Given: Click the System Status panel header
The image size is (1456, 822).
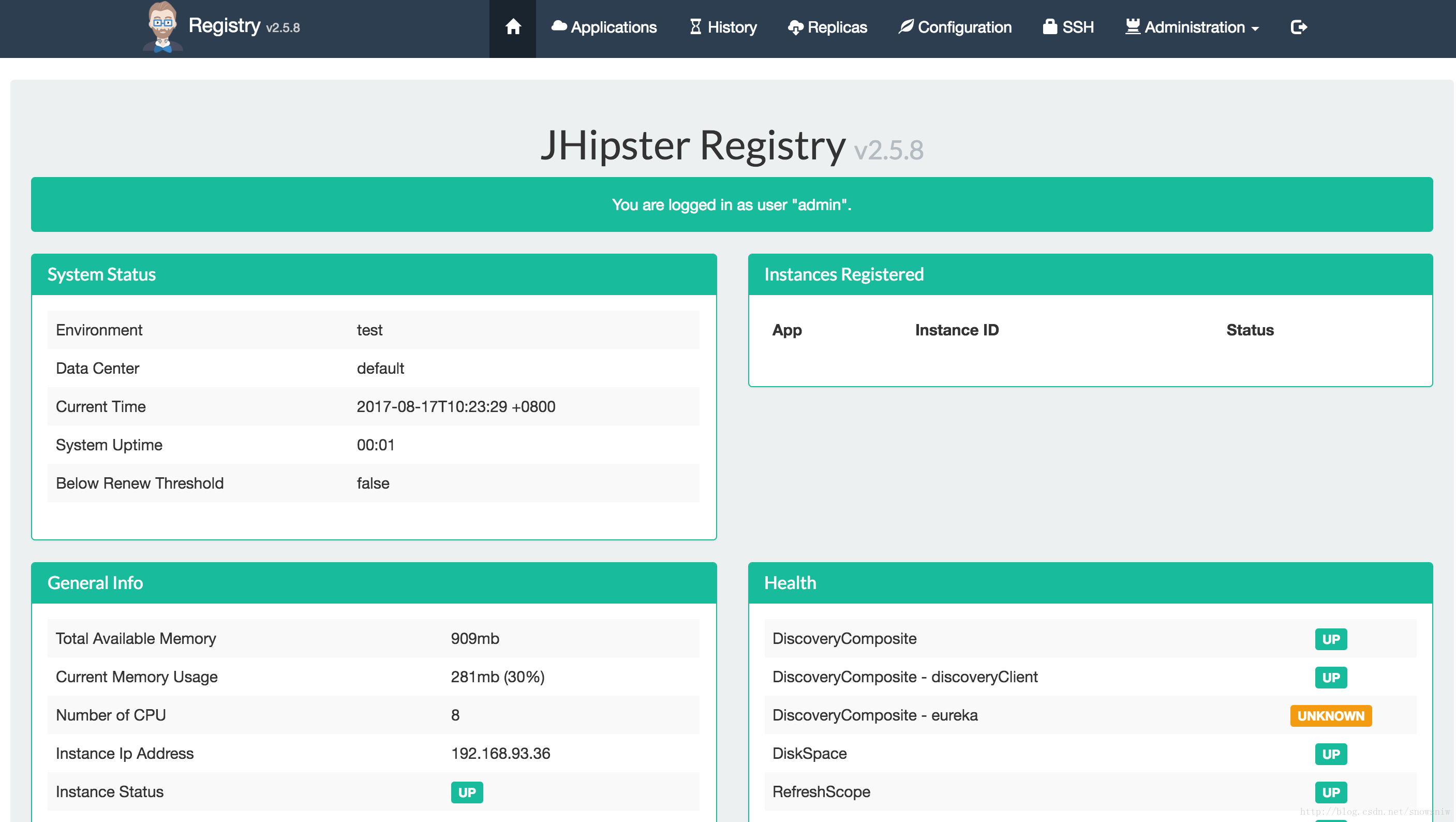Looking at the screenshot, I should (x=374, y=274).
